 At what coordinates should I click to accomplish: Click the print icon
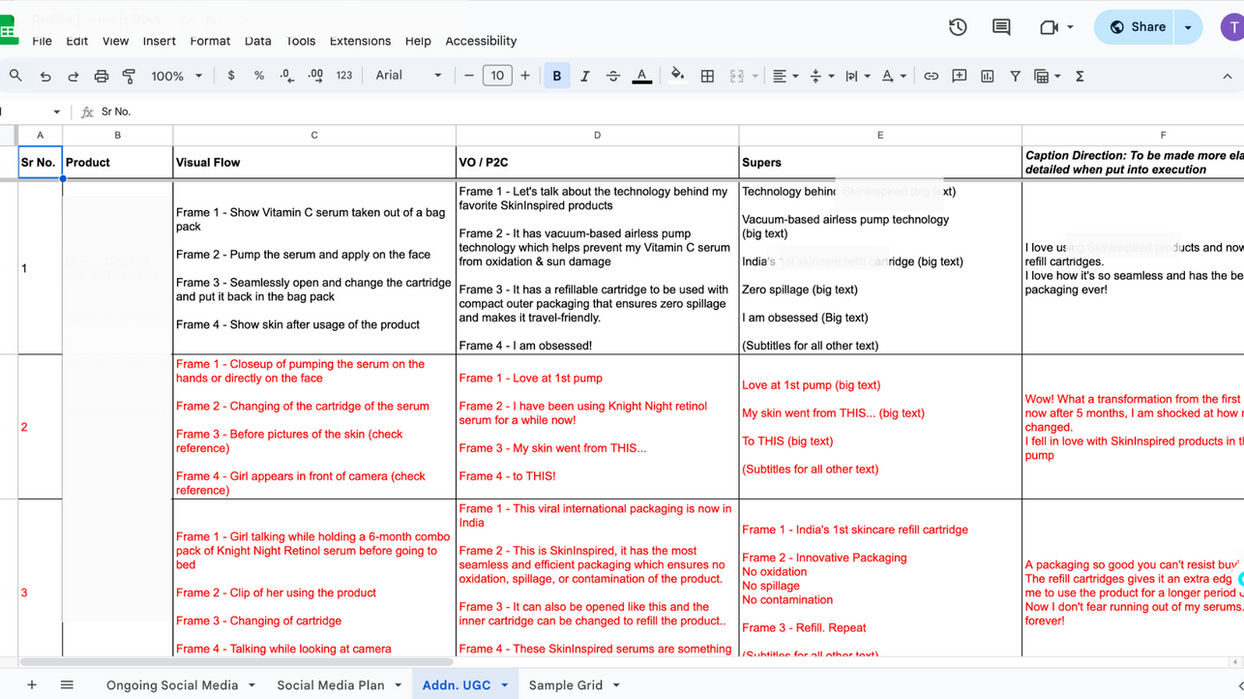tap(101, 76)
